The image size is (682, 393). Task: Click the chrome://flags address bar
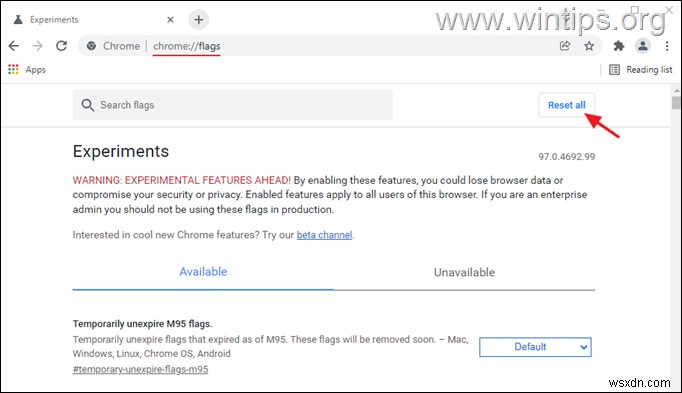tap(339, 46)
